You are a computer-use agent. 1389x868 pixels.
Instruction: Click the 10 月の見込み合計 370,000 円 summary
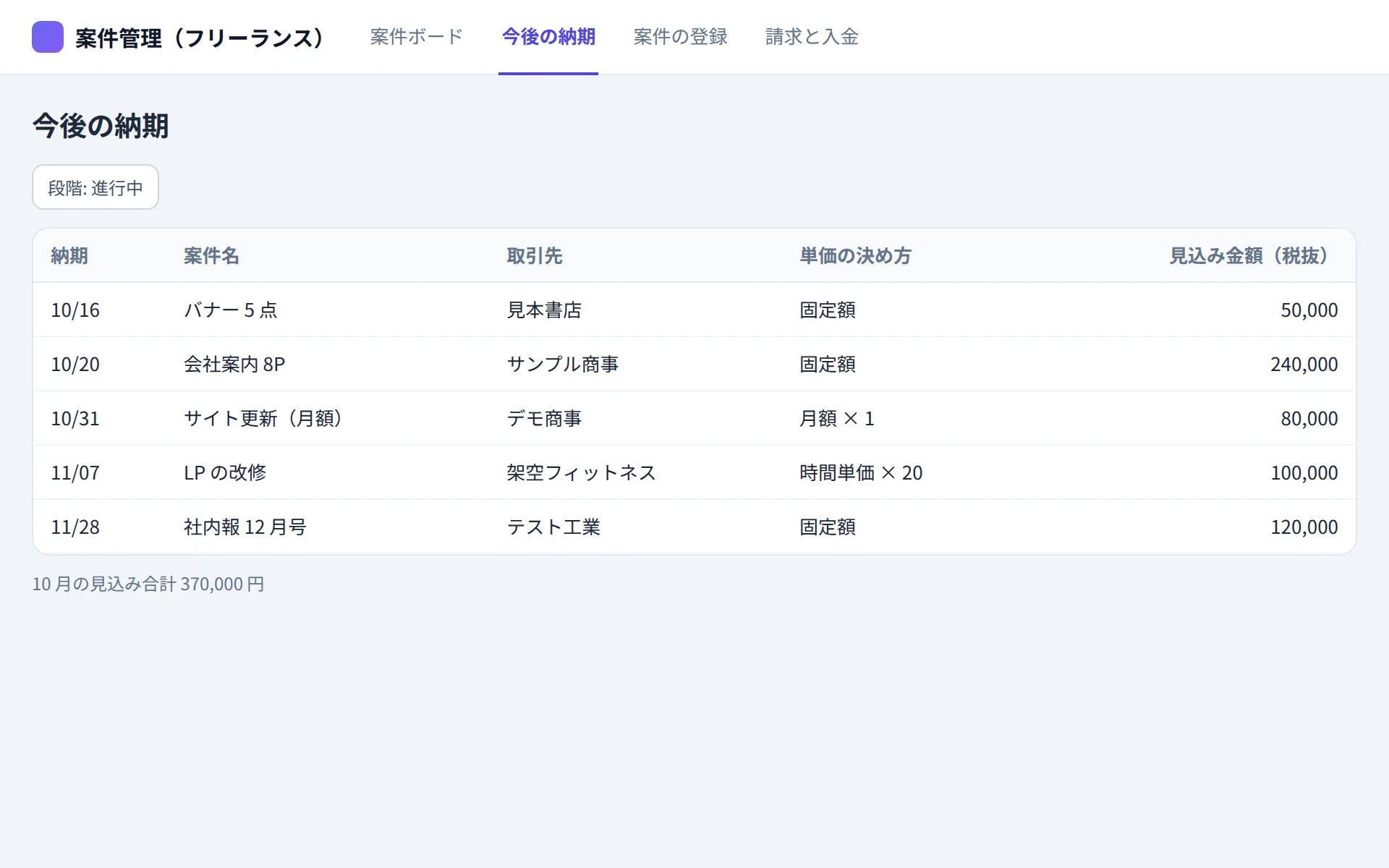point(148,584)
